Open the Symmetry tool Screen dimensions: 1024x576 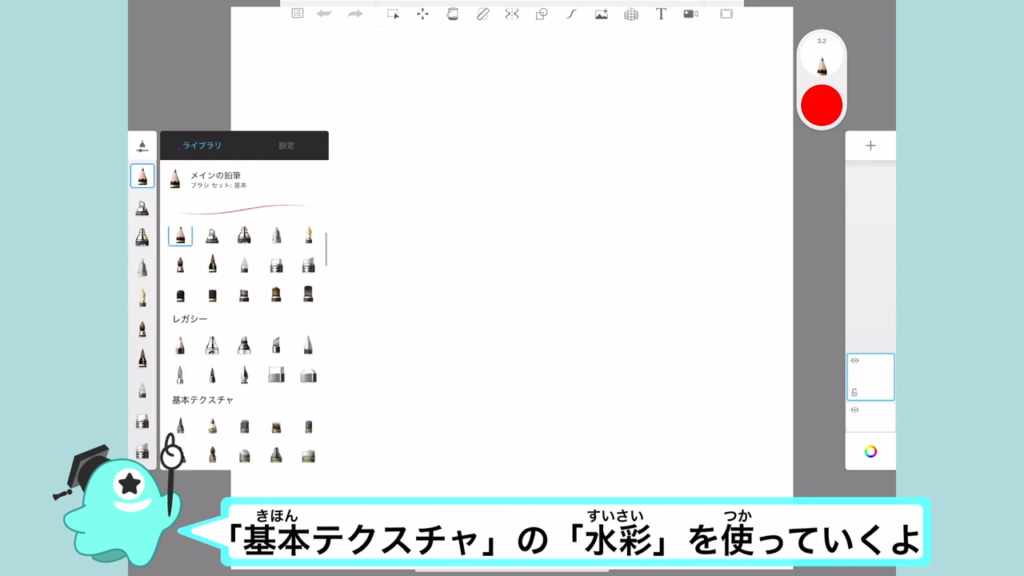click(x=512, y=14)
